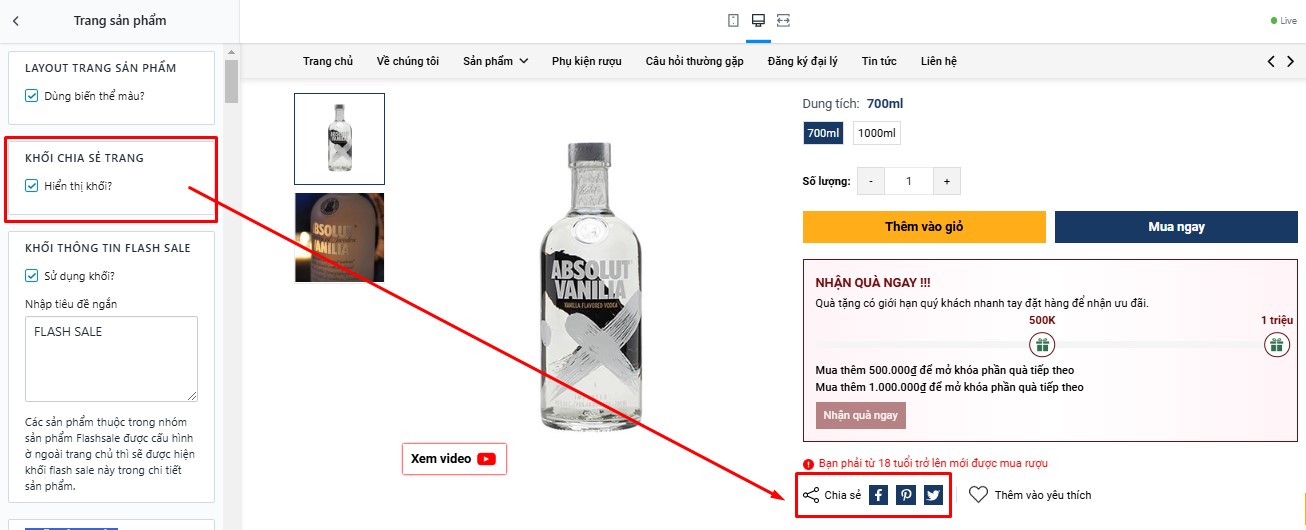Uncheck 'Hiển thị khối?' checkbox
Screen dimensions: 1306x530
[x=32, y=185]
